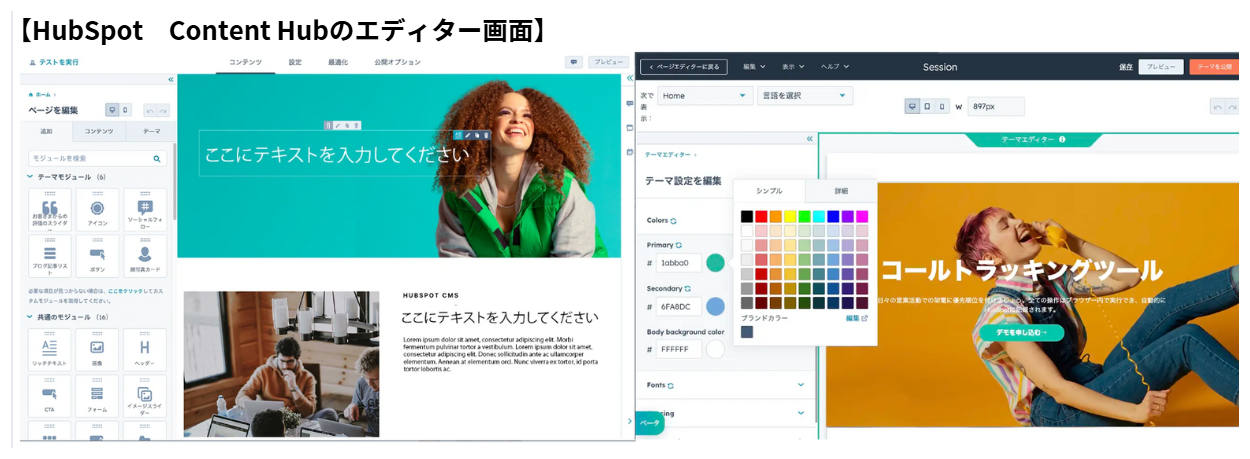The width and height of the screenshot is (1250, 459).
Task: Add the ヘッダー module
Action: (x=145, y=350)
